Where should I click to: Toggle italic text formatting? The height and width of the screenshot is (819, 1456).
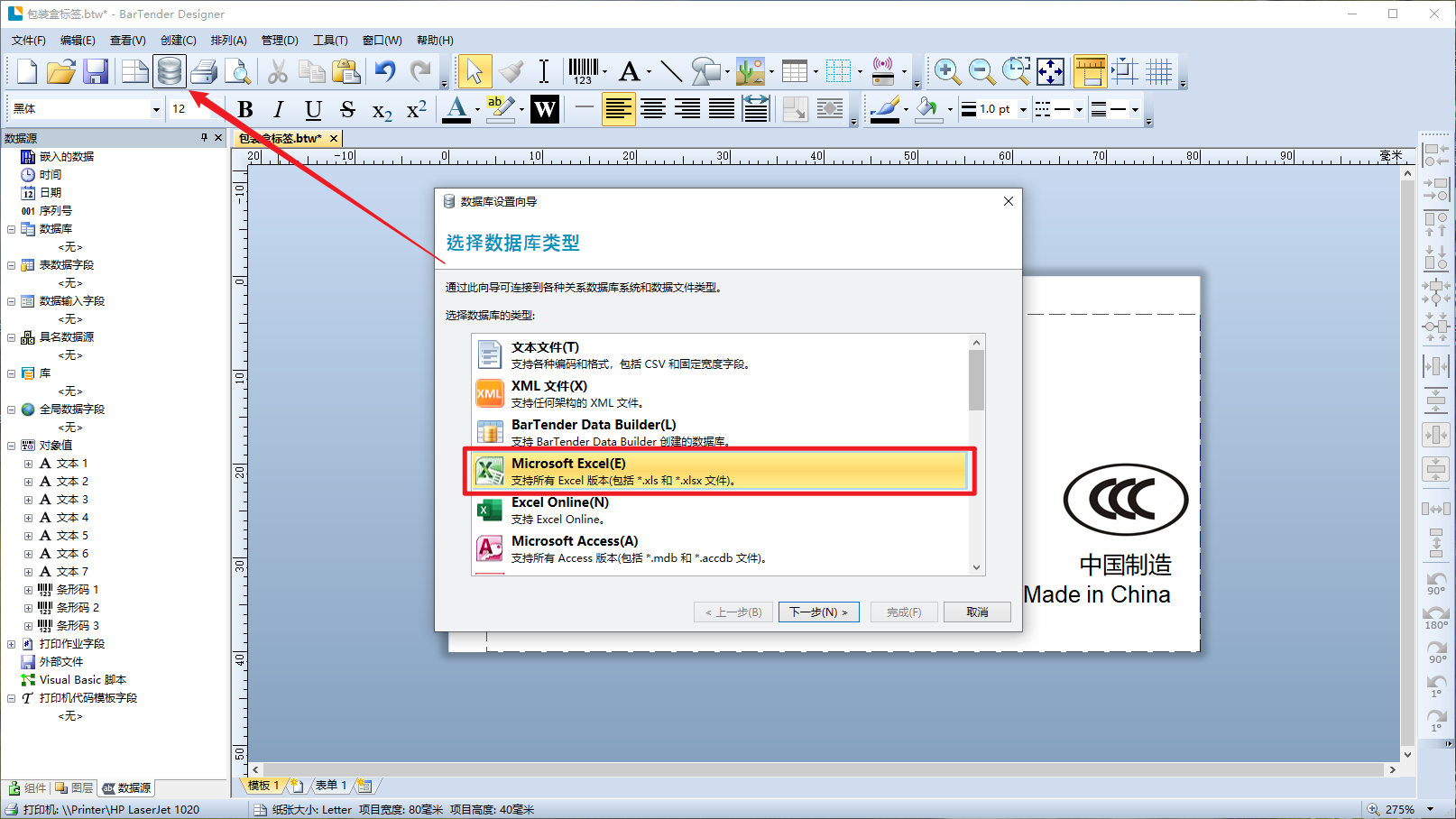279,109
